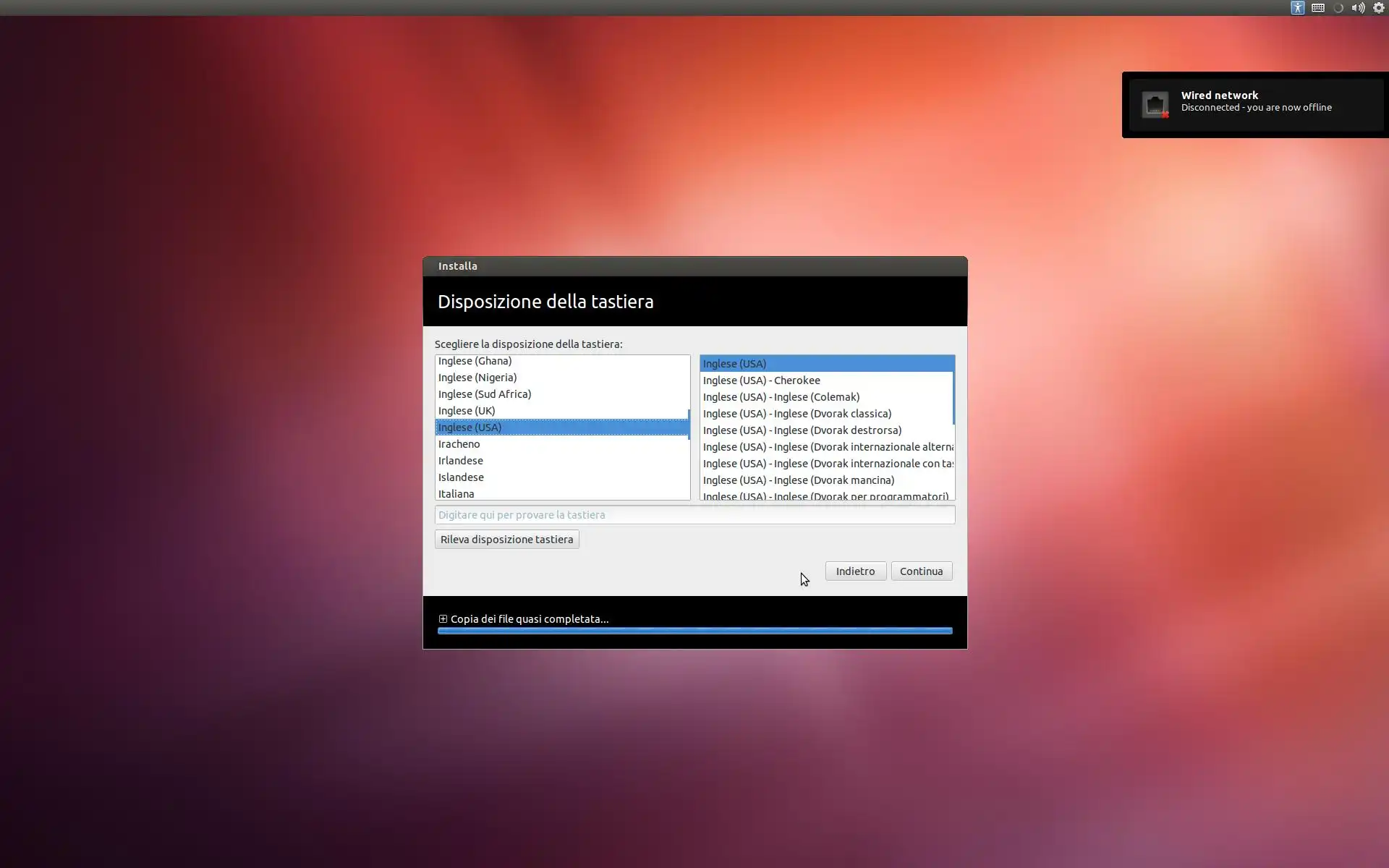This screenshot has height=868, width=1389.
Task: Choose Iracheno from the language list
Action: click(459, 444)
